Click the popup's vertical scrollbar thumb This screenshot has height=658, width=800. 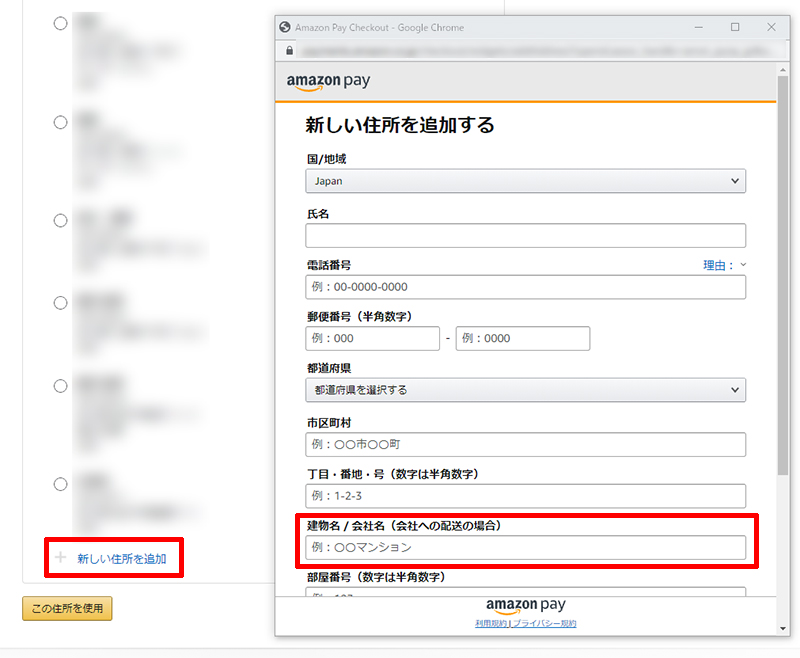point(783,275)
